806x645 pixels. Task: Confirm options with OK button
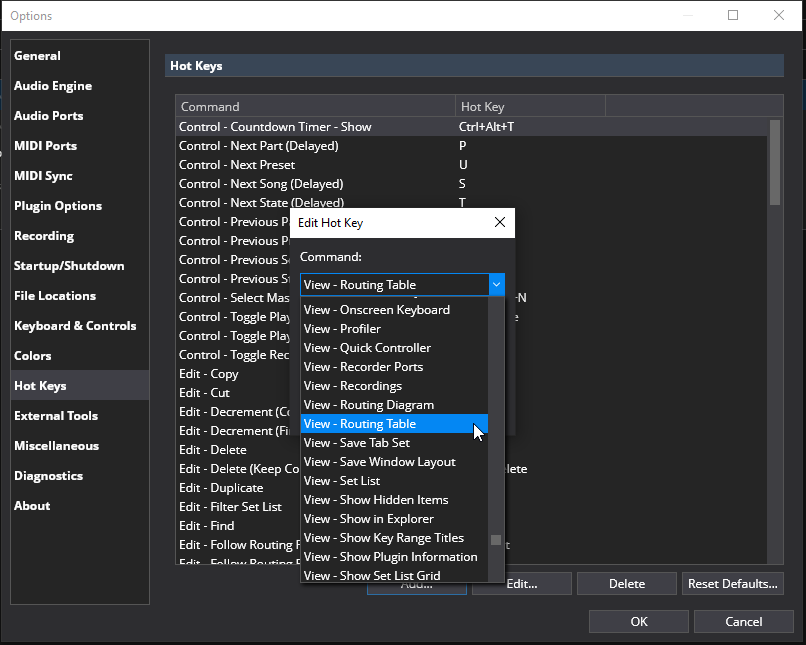tap(639, 621)
